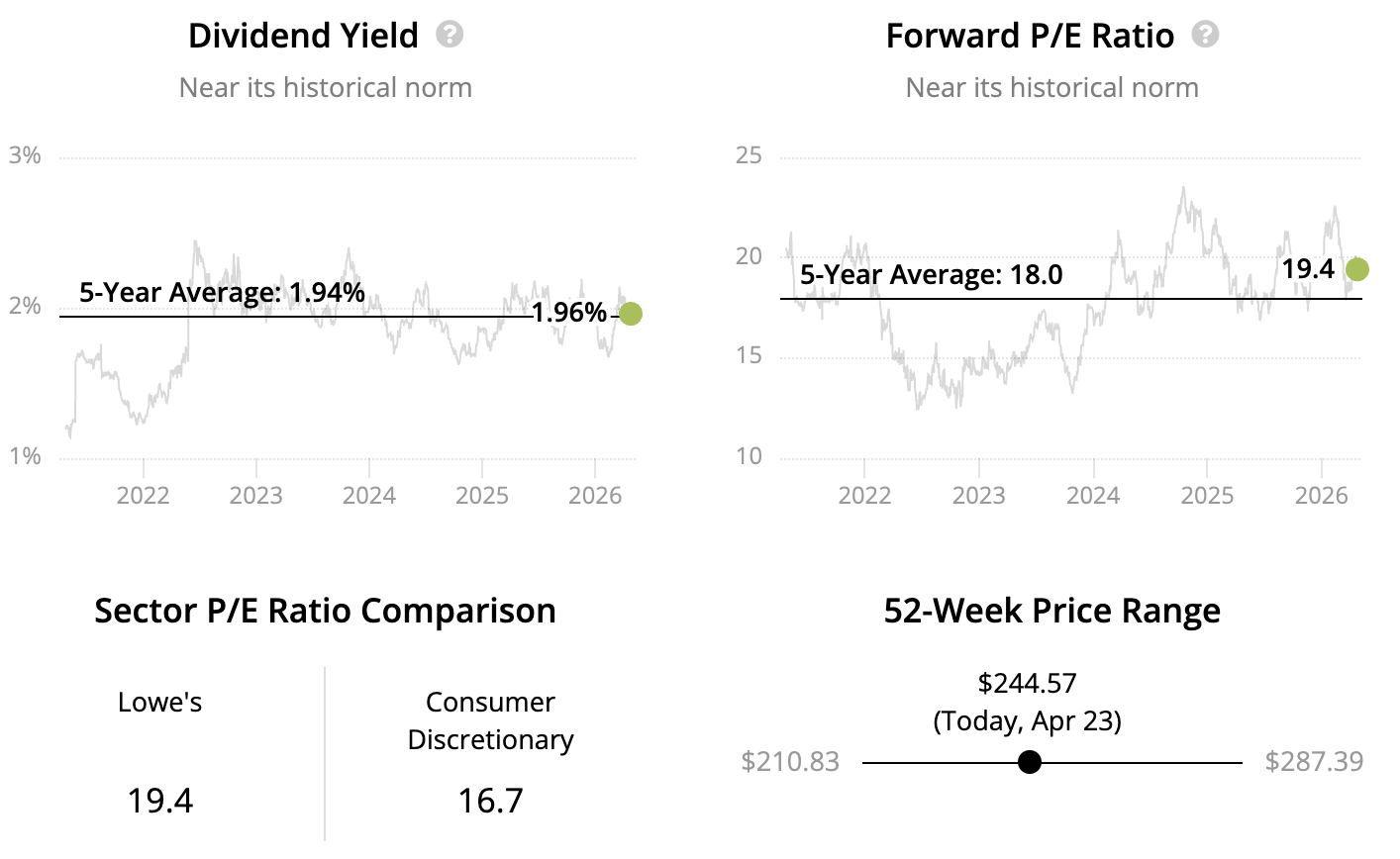Click the 2024 label on Dividend Yield chart
1400x859 pixels.
pos(369,495)
